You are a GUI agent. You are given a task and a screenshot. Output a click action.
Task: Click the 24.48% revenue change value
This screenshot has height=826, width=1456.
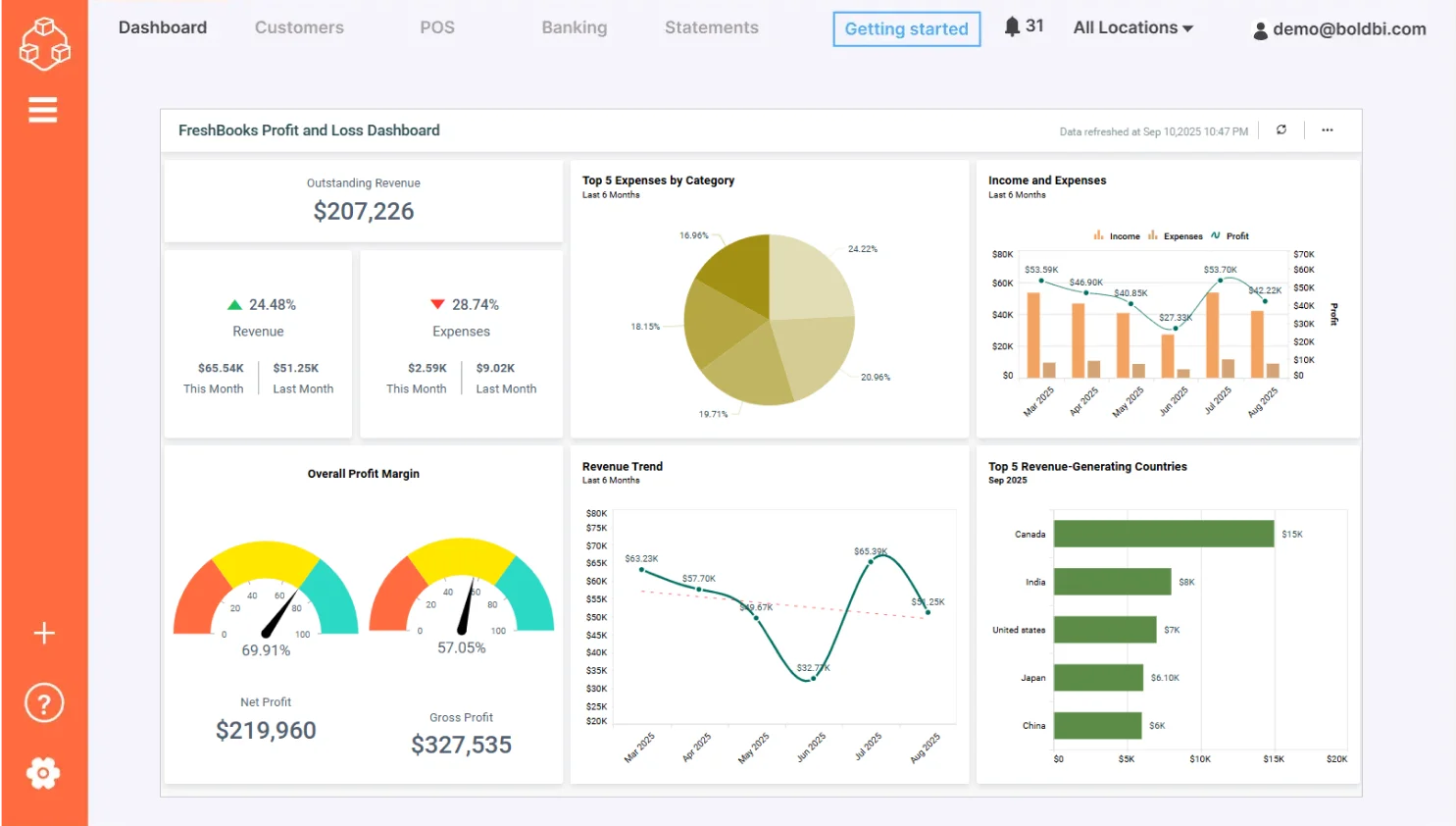click(273, 305)
